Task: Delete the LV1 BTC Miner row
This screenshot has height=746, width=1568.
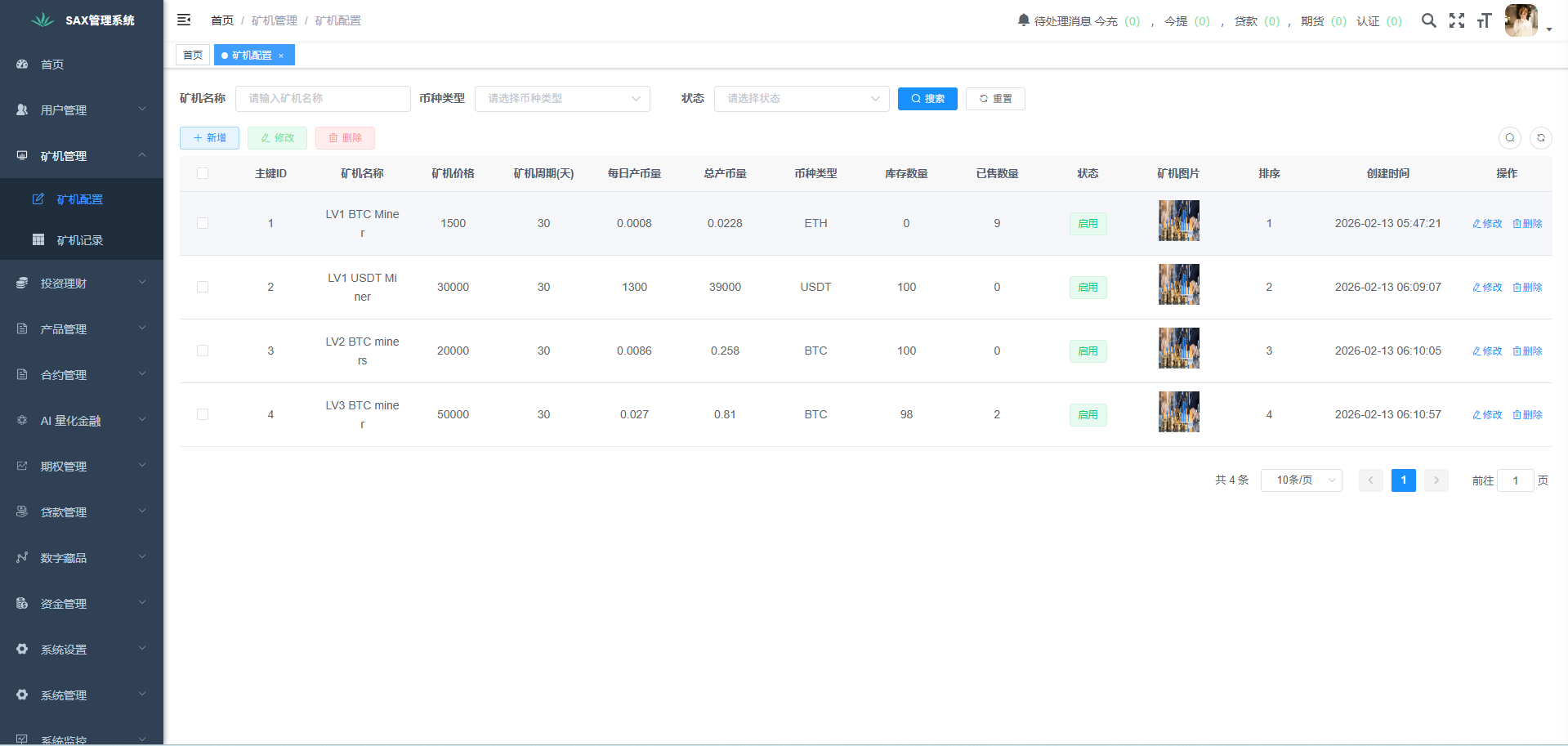Action: pyautogui.click(x=1527, y=223)
